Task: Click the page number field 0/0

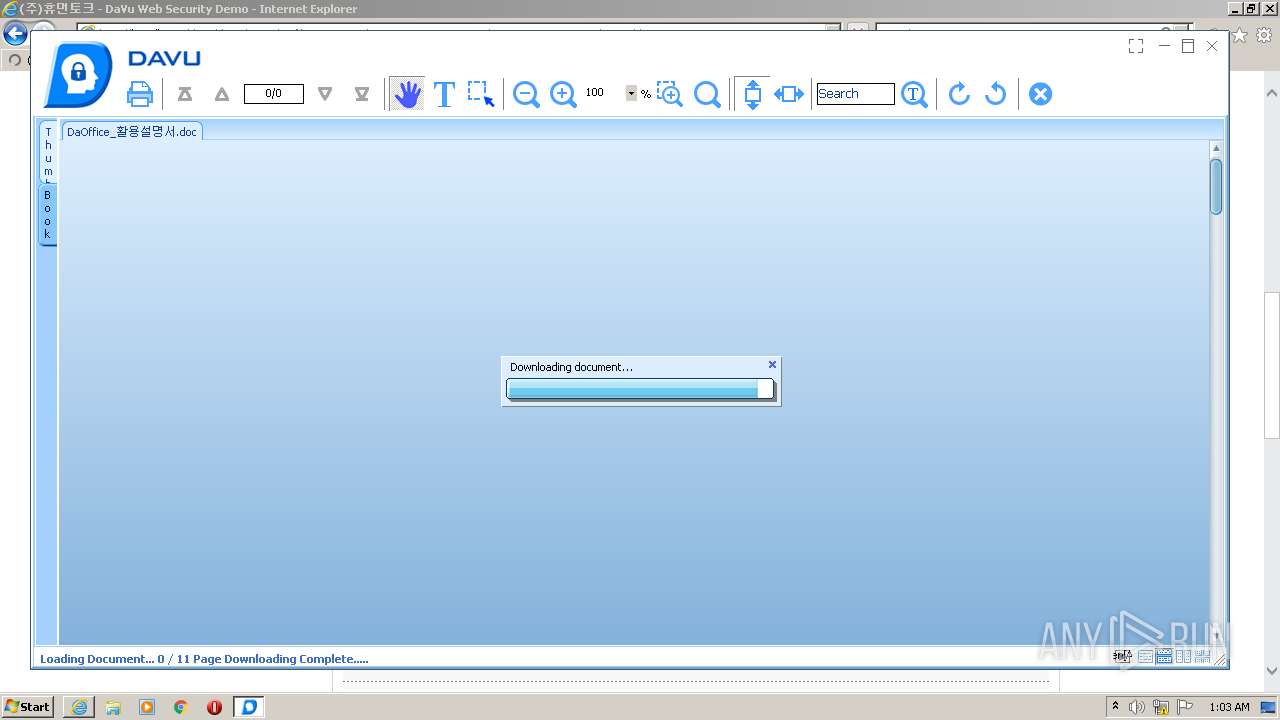Action: 274,94
